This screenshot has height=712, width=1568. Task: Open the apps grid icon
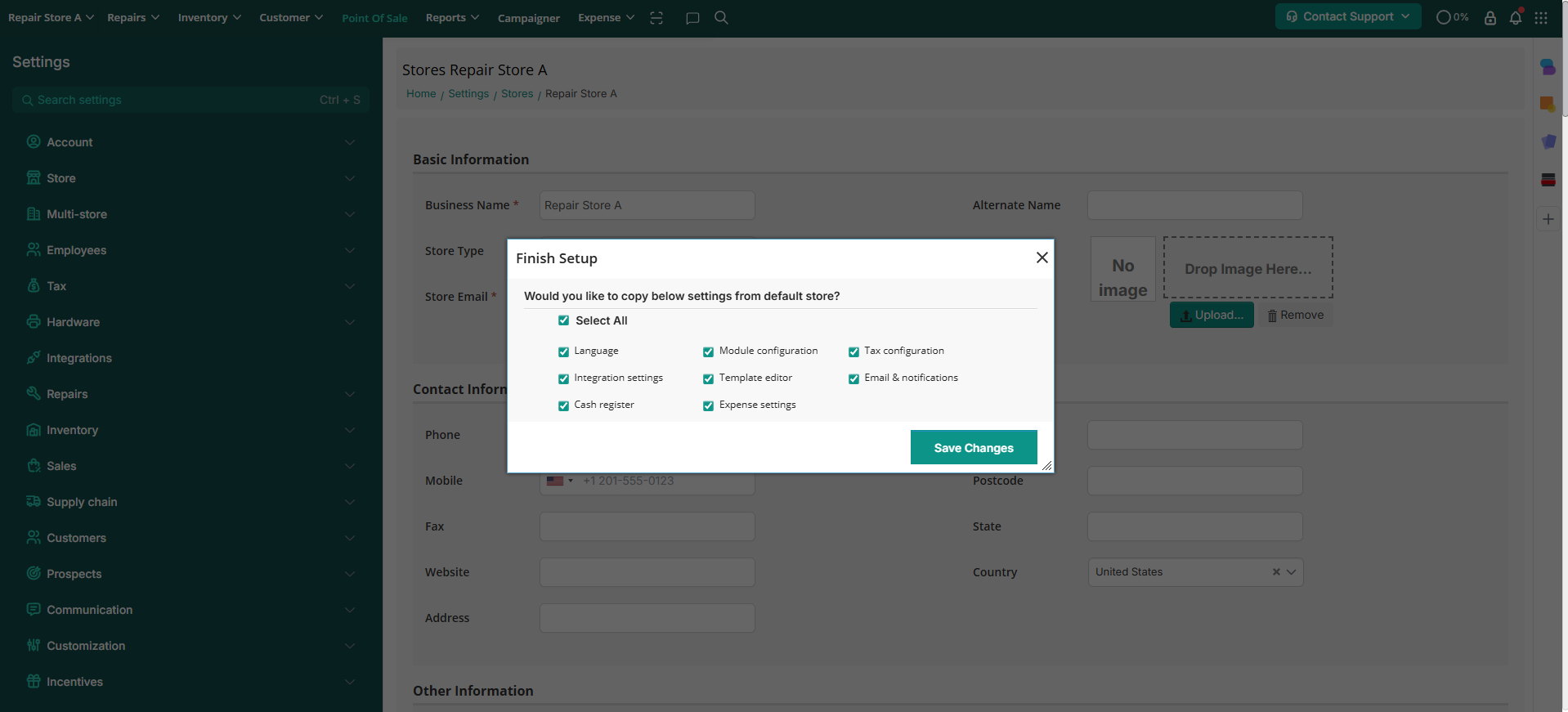(x=1541, y=18)
